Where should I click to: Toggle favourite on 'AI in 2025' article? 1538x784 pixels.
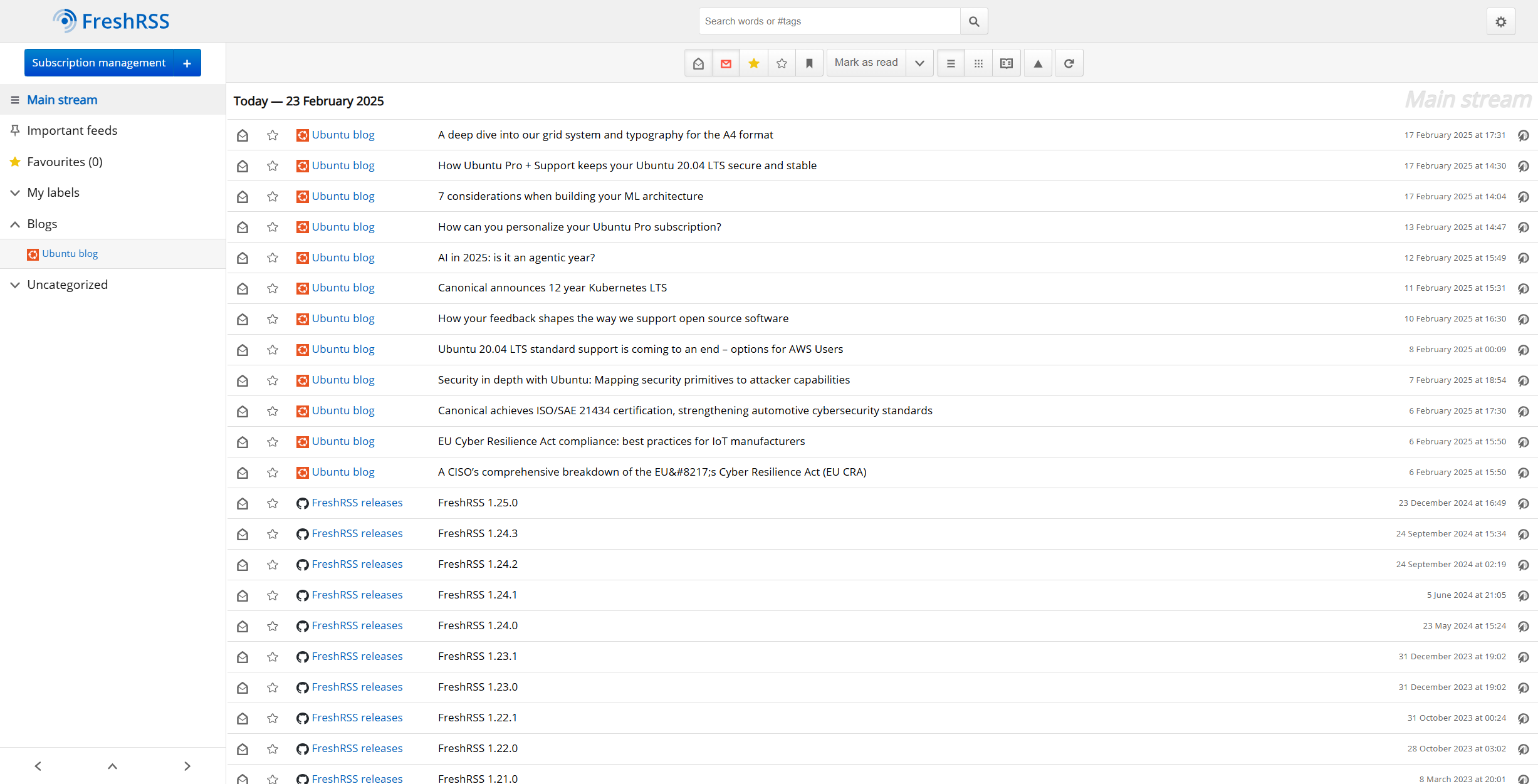[272, 258]
